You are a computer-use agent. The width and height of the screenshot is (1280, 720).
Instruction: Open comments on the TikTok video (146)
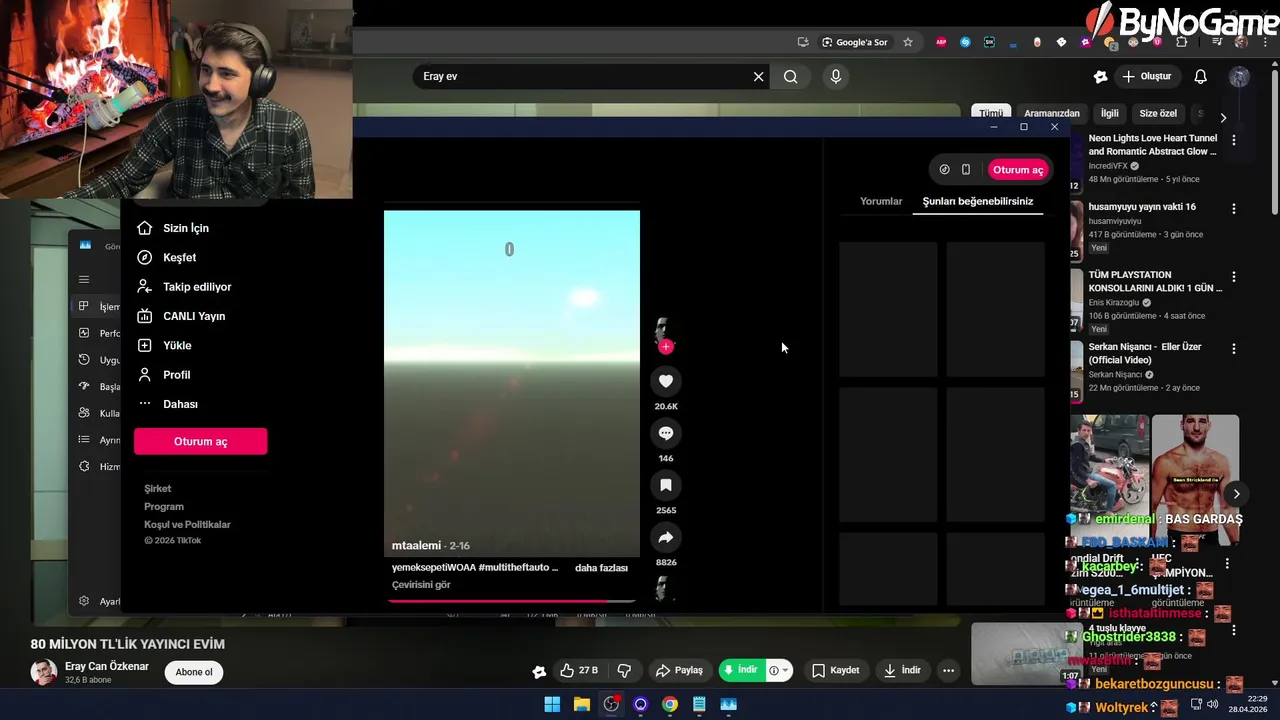pos(666,433)
